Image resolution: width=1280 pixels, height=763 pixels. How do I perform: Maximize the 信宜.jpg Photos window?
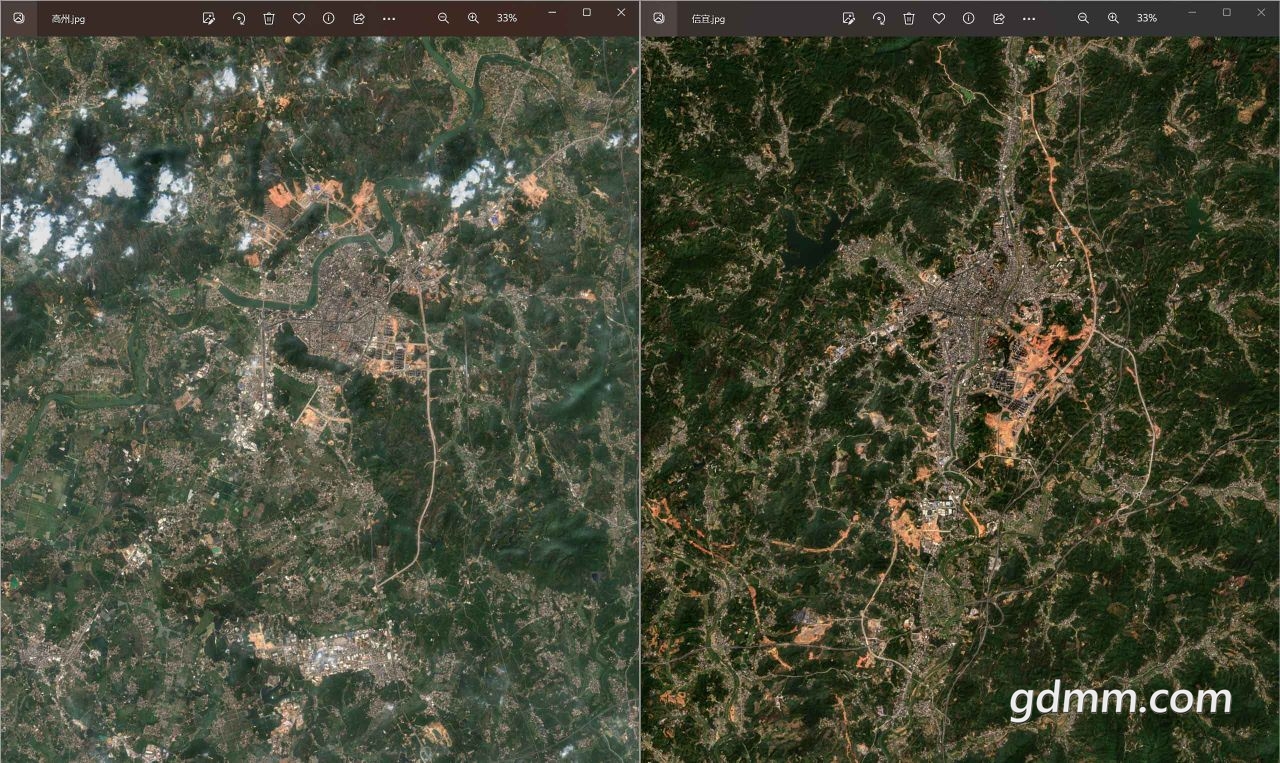pyautogui.click(x=1227, y=12)
